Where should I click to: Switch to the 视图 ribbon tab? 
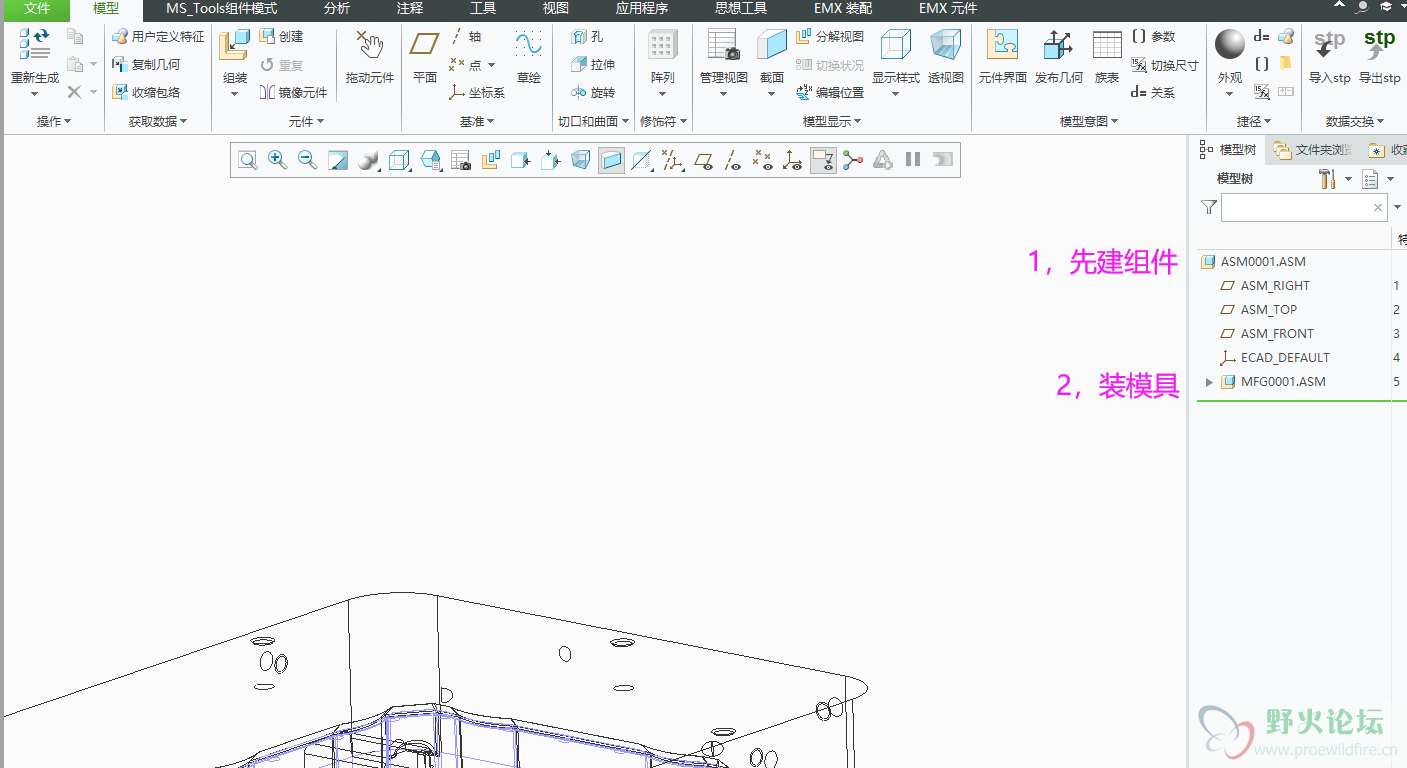(x=556, y=8)
